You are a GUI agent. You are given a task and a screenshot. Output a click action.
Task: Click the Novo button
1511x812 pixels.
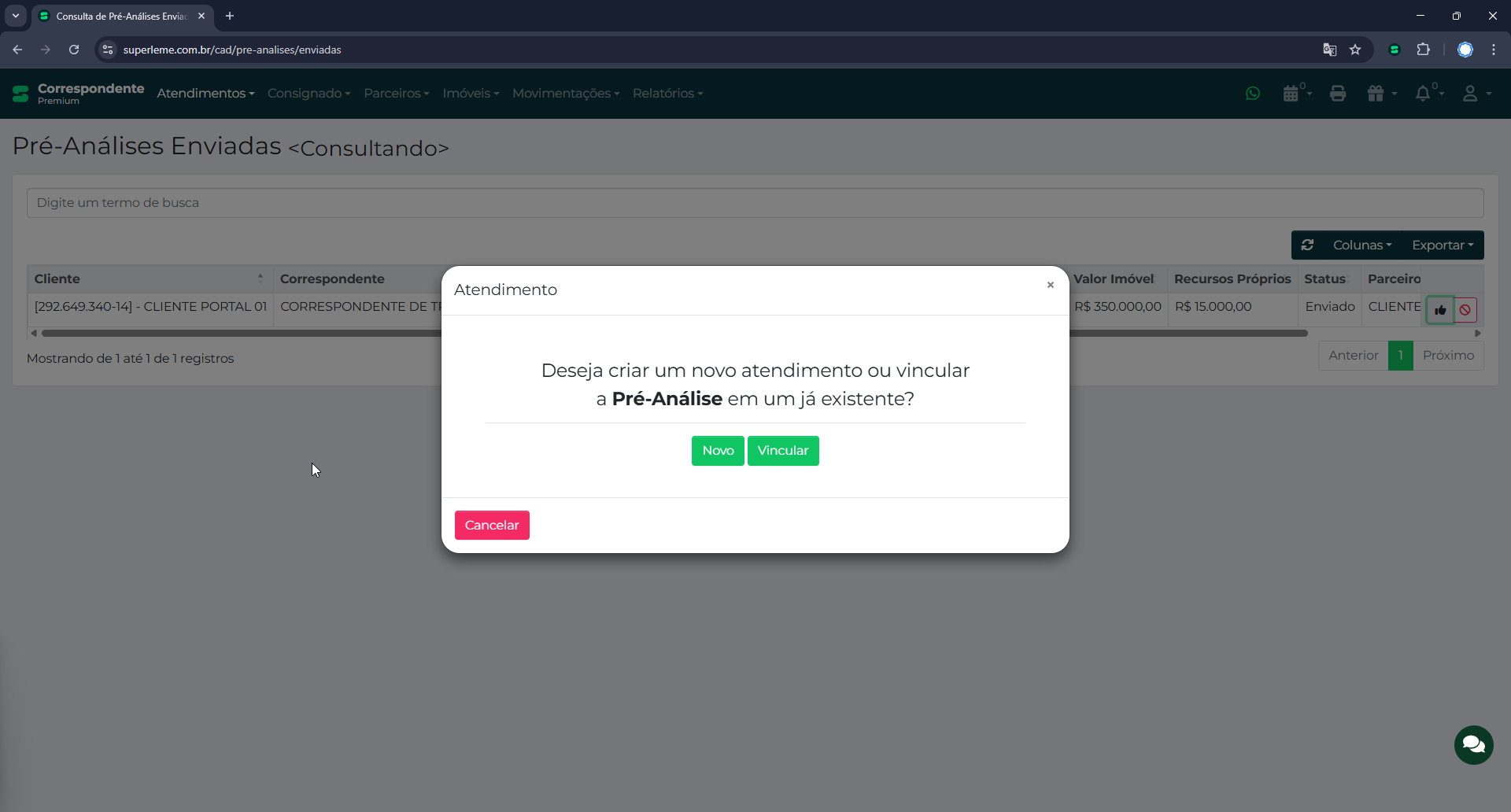(718, 451)
